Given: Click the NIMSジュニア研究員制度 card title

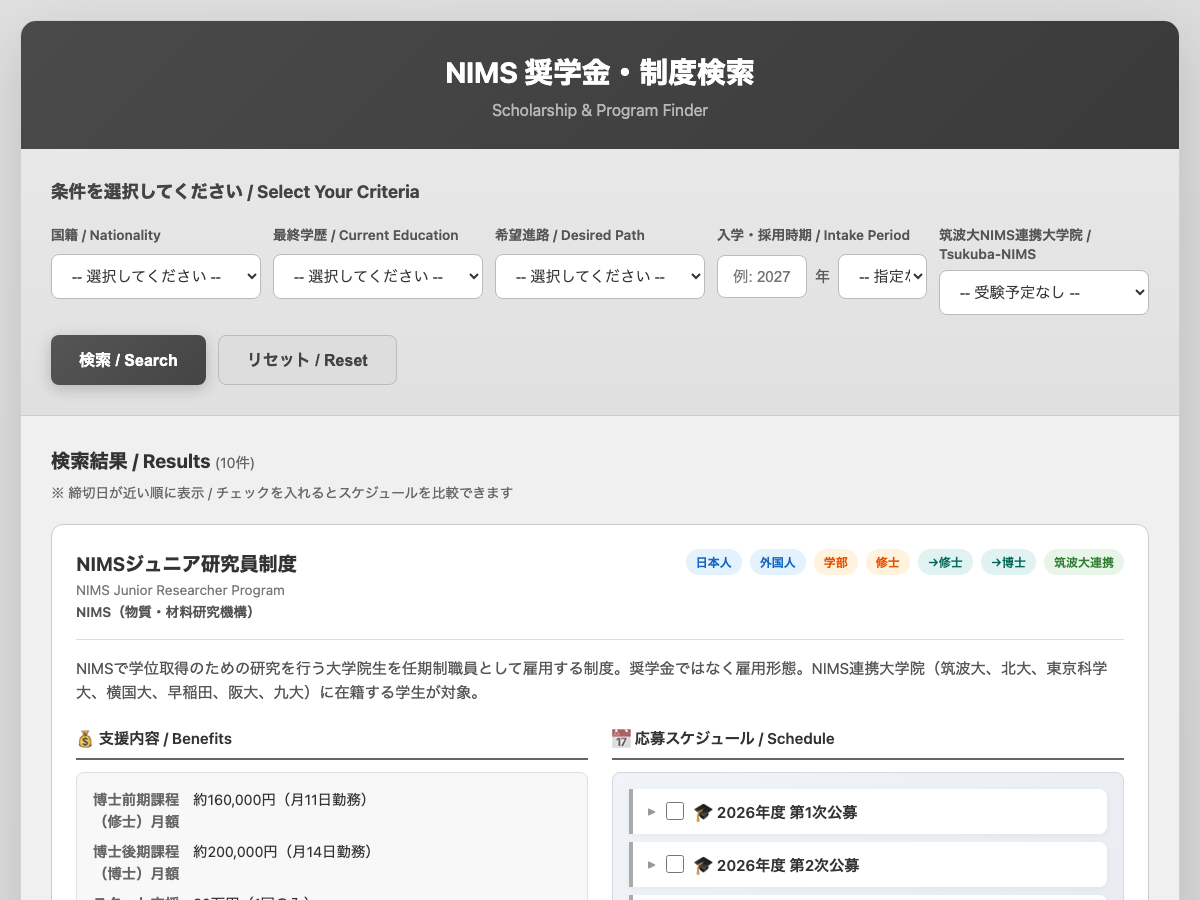Looking at the screenshot, I should coord(186,564).
